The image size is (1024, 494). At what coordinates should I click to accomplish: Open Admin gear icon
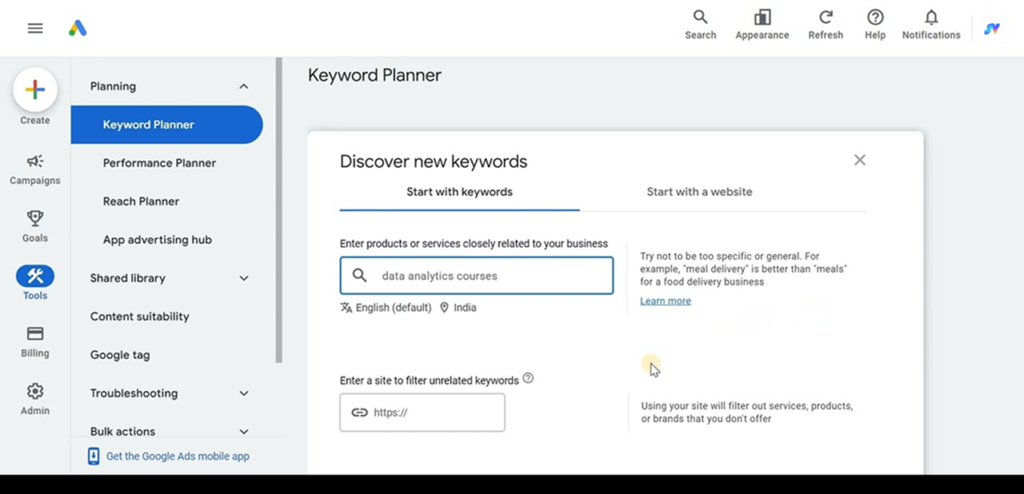pos(35,399)
